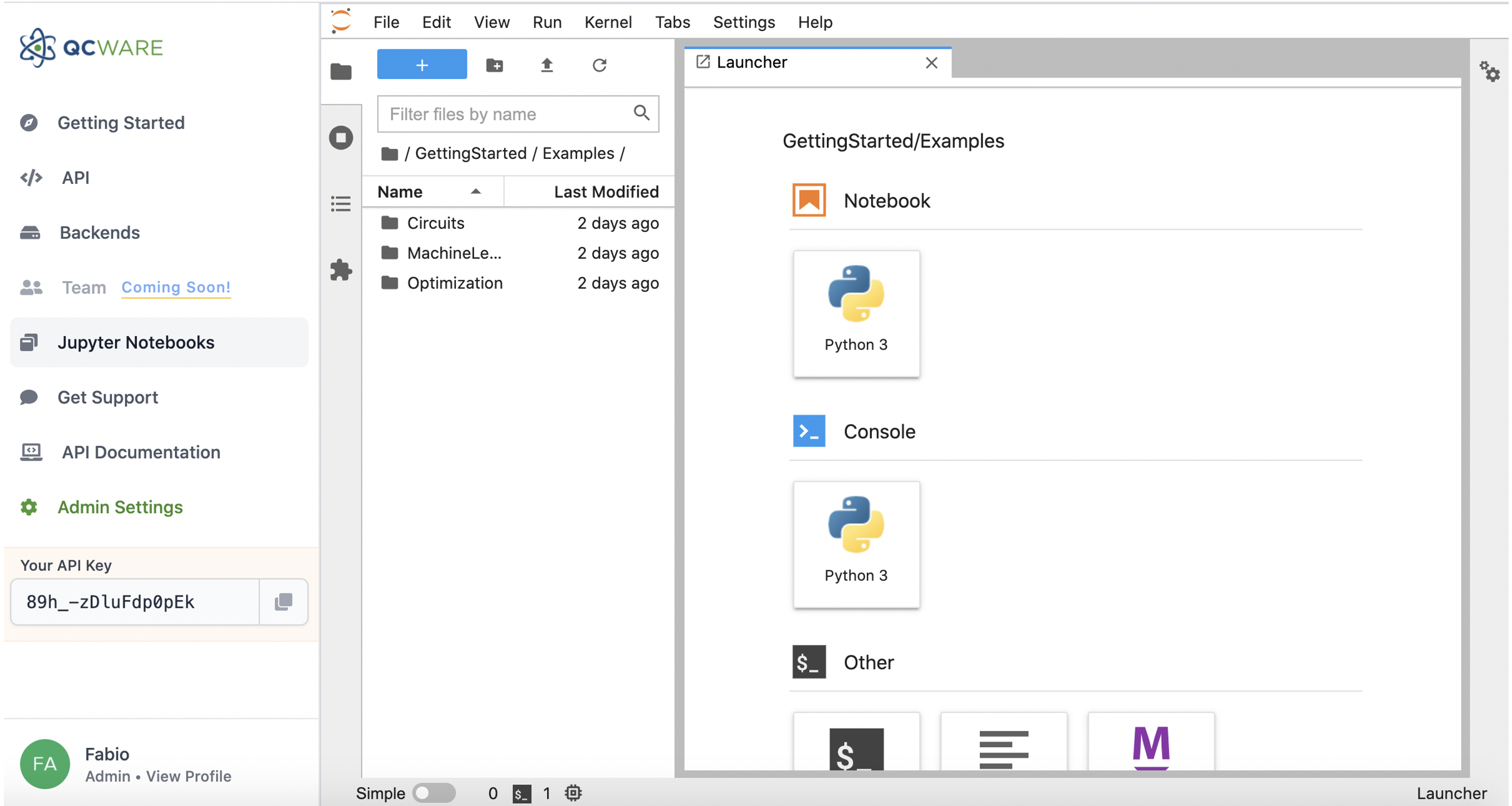Open the Kernel menu

pyautogui.click(x=608, y=22)
